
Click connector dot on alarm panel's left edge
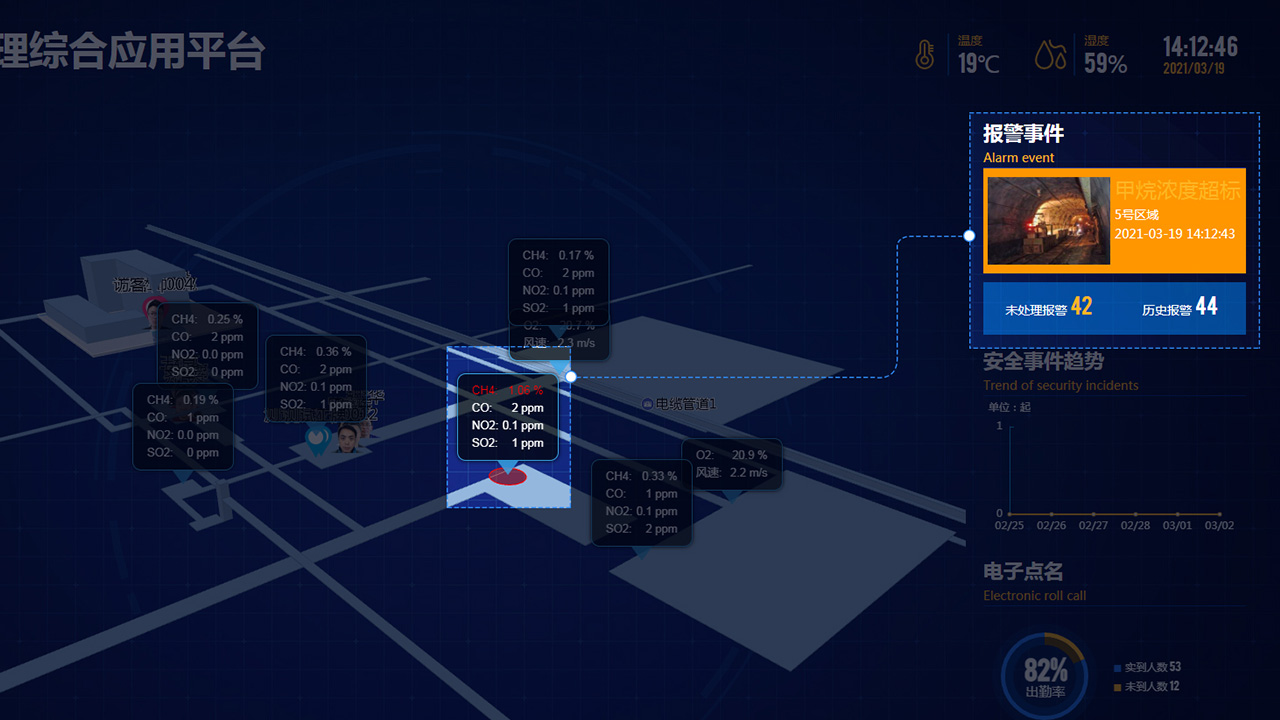(969, 236)
